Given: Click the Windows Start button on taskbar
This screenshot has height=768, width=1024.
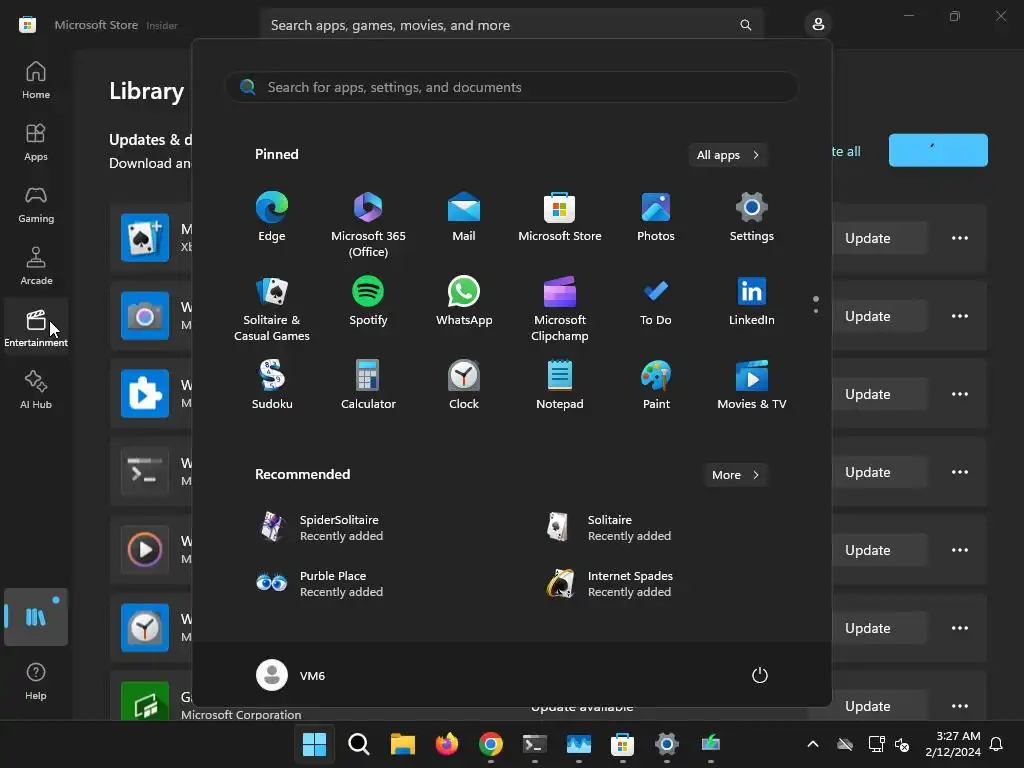Looking at the screenshot, I should (314, 744).
